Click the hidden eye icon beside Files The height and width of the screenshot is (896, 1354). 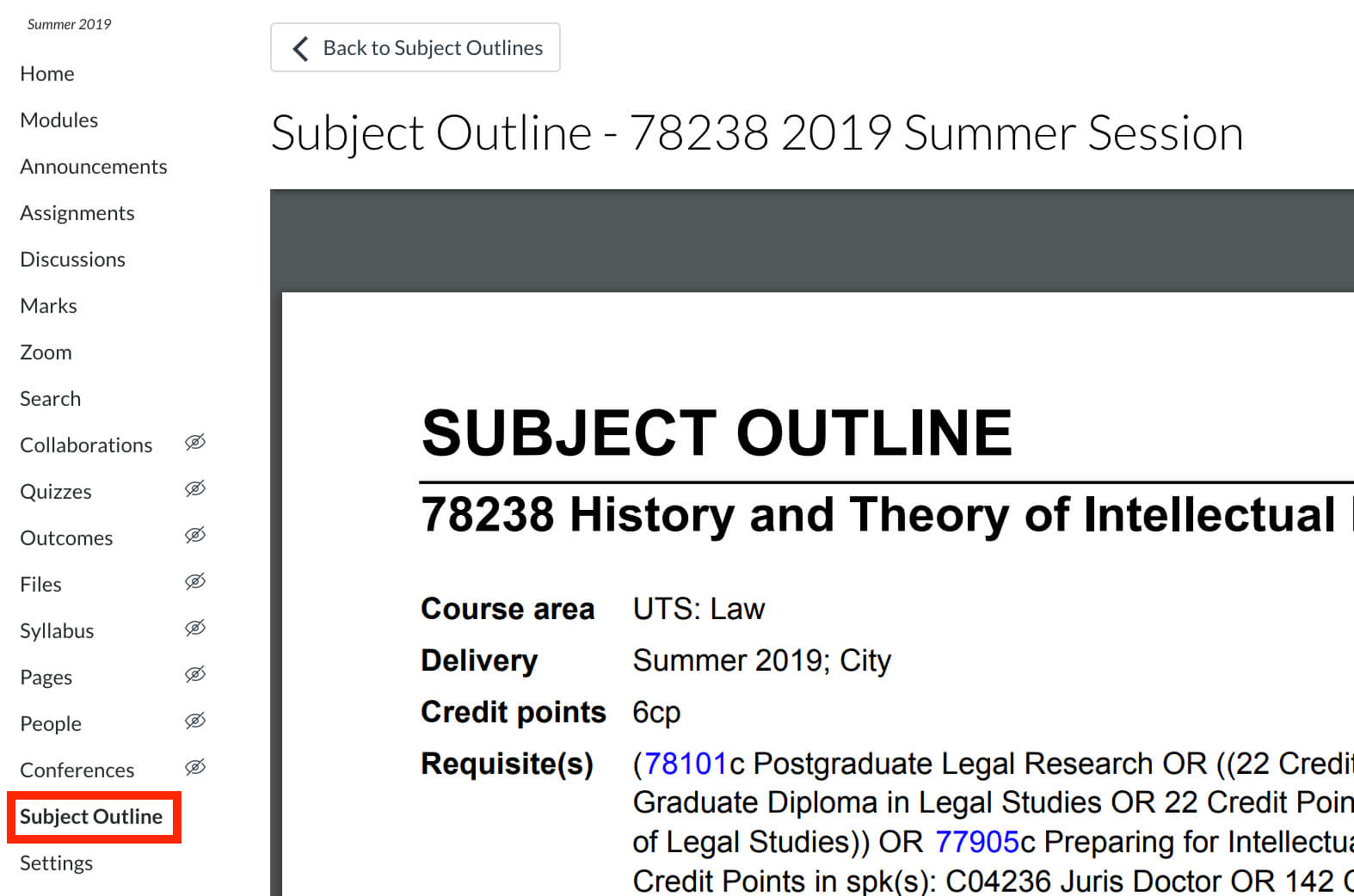tap(195, 582)
